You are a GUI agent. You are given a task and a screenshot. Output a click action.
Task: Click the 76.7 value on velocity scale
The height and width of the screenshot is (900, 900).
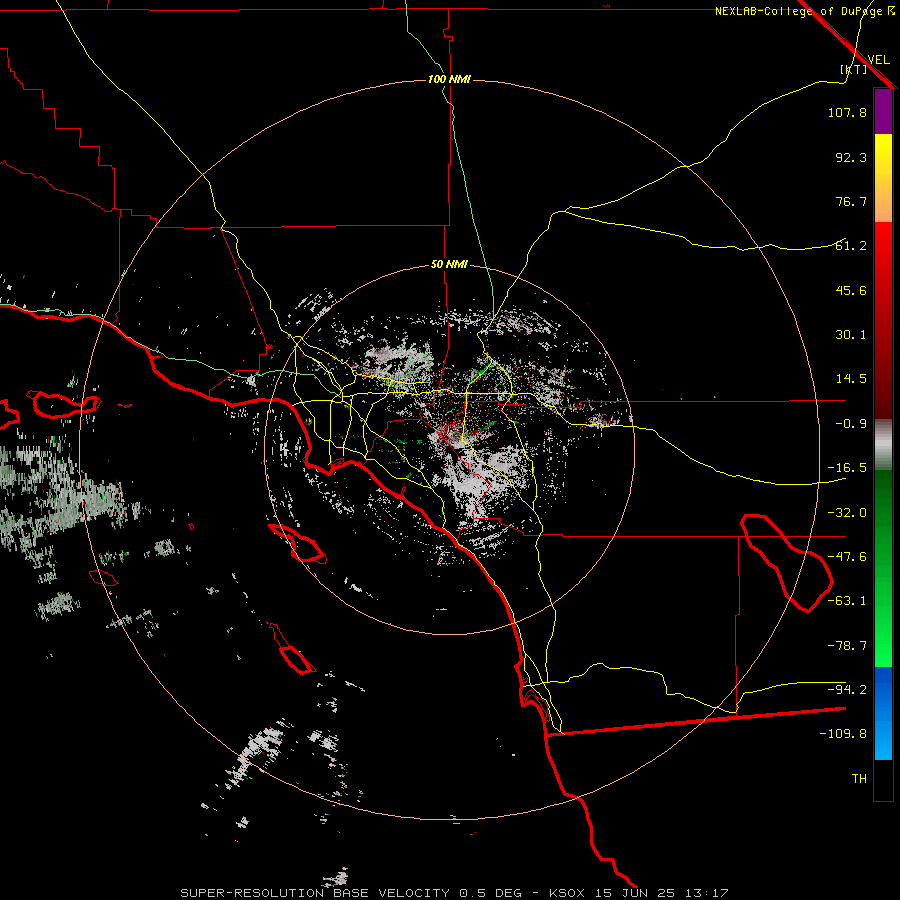(x=851, y=201)
